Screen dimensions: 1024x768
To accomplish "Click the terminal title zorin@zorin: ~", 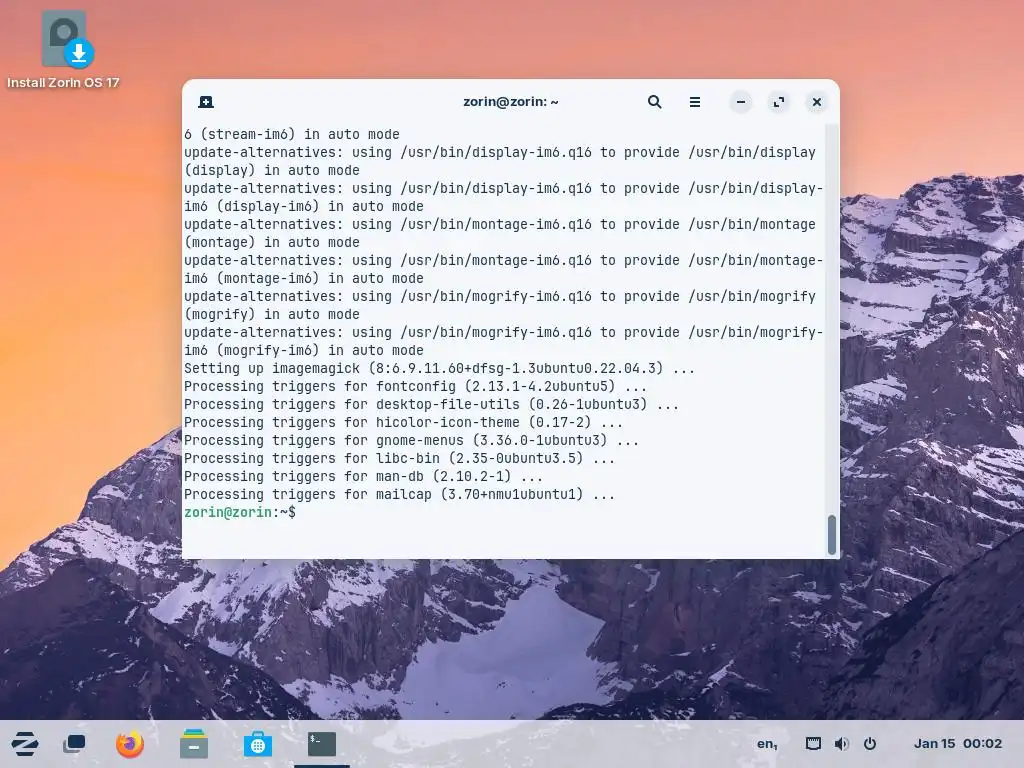I will (511, 102).
